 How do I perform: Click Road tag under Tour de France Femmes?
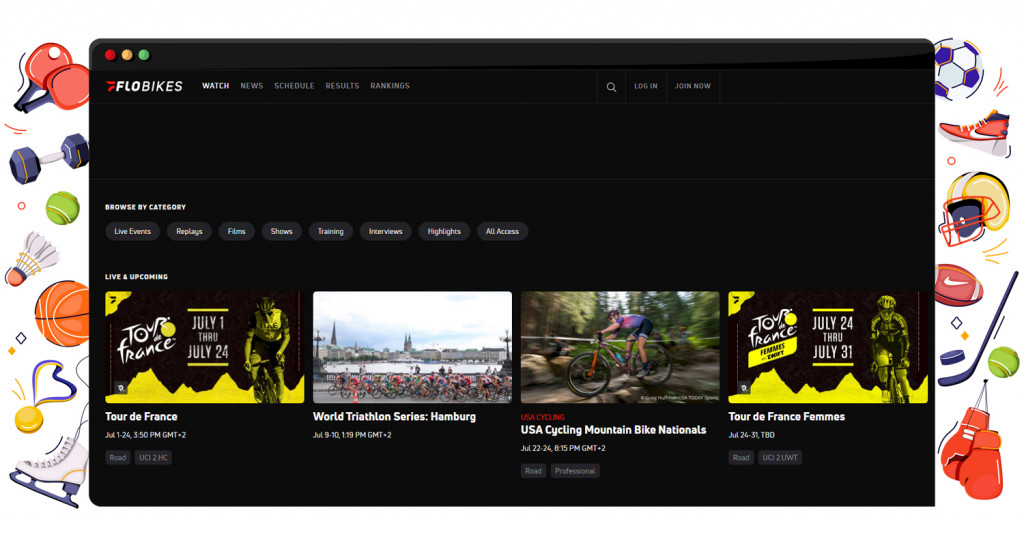tap(741, 458)
